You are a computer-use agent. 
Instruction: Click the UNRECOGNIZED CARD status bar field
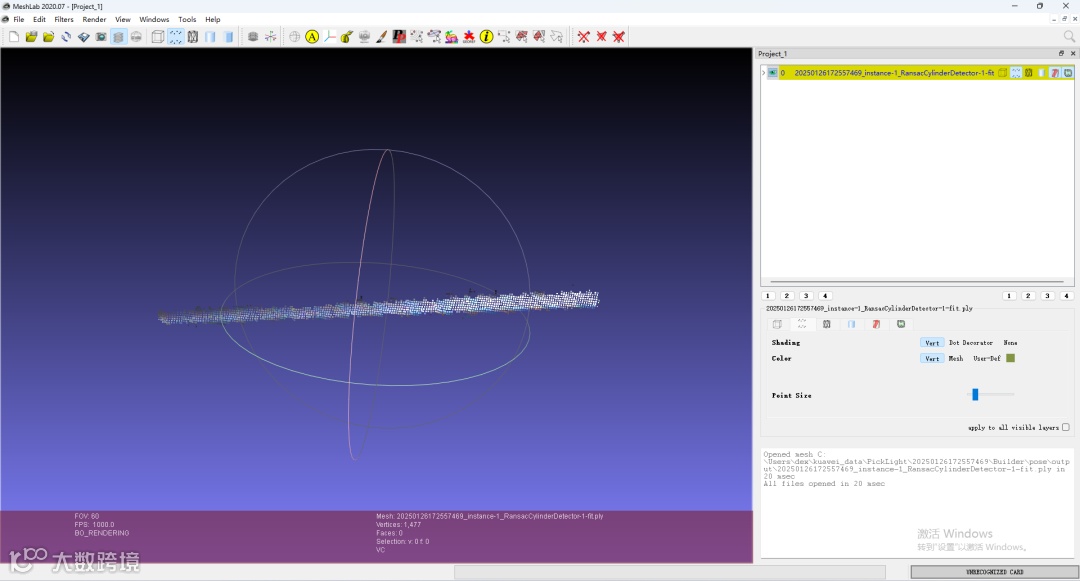point(995,572)
